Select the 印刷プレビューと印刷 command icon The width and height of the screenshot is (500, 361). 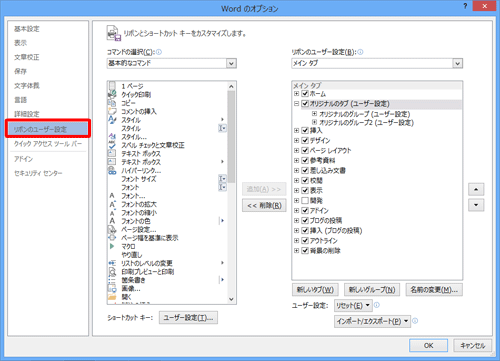[112, 272]
